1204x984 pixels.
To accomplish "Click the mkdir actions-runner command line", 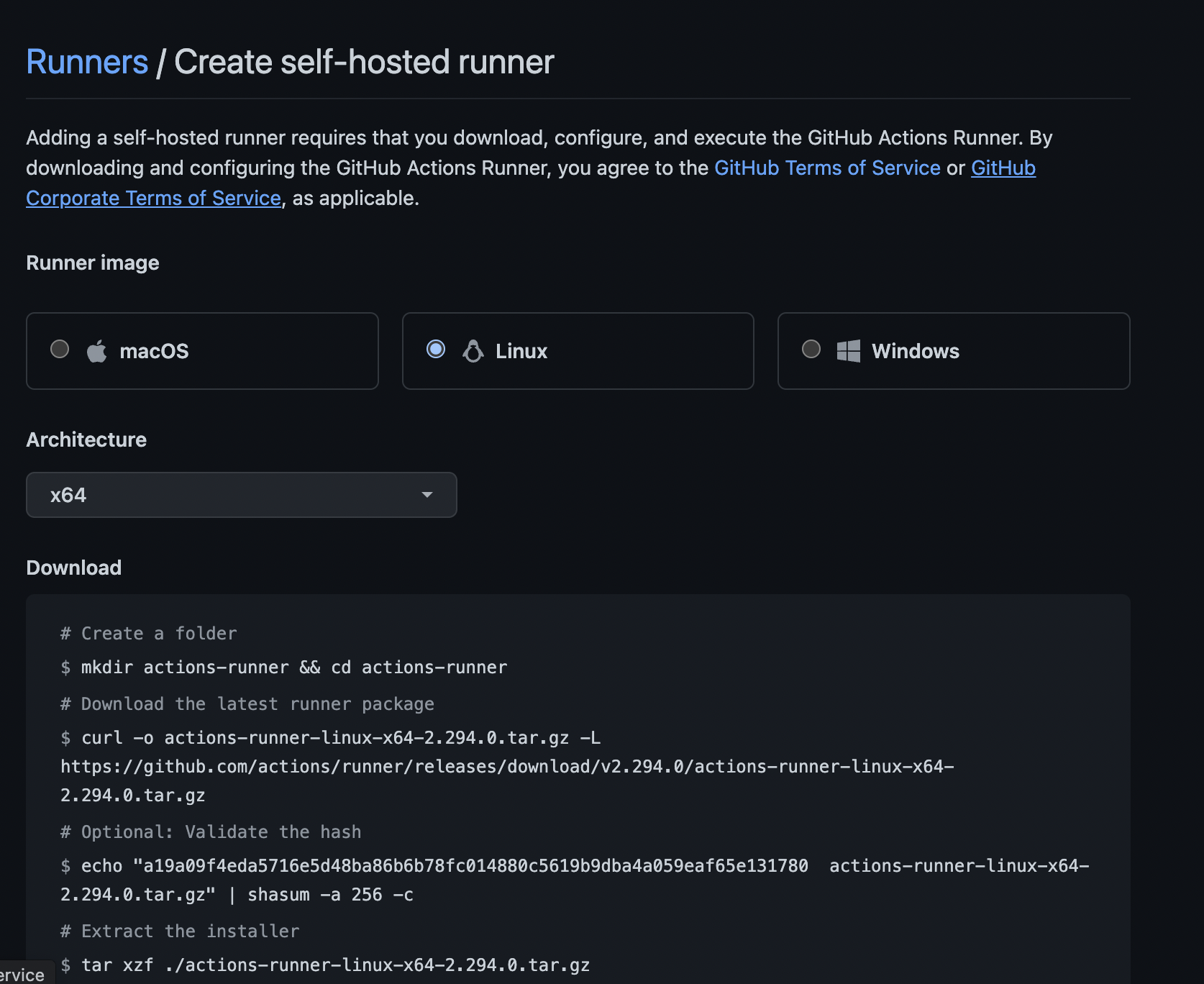I will [284, 668].
